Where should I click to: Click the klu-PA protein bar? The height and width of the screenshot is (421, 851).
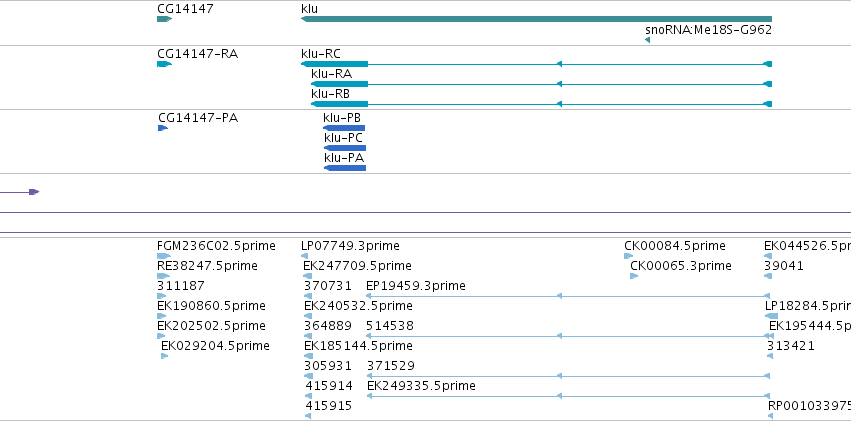[345, 168]
